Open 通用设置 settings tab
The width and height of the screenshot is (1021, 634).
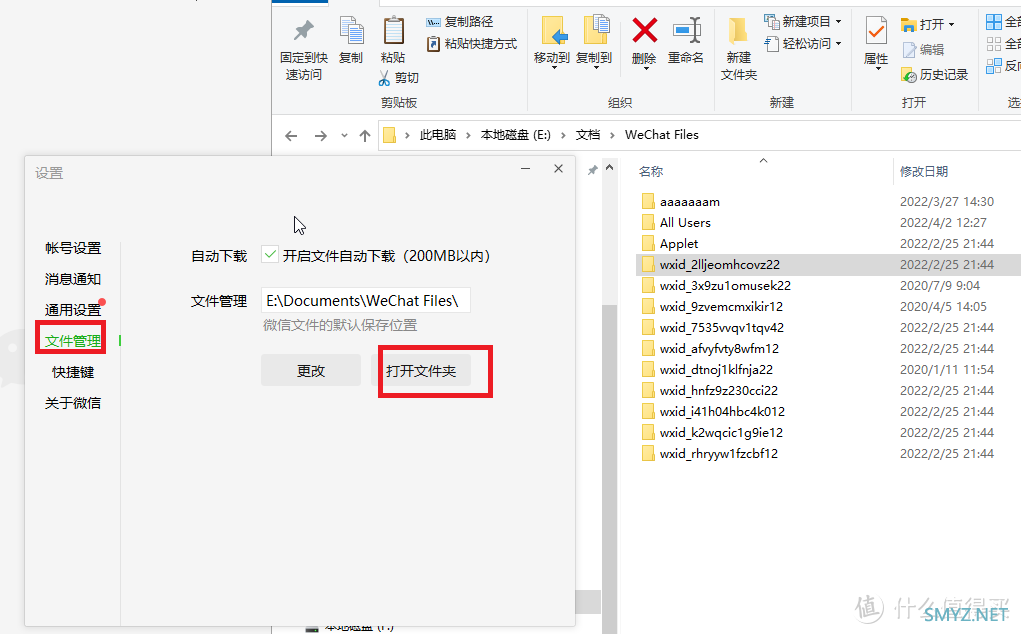pos(73,310)
